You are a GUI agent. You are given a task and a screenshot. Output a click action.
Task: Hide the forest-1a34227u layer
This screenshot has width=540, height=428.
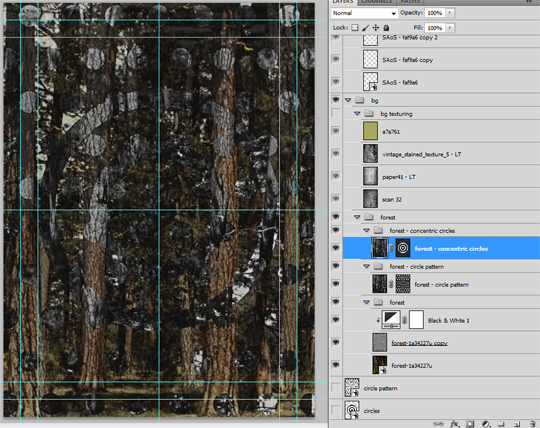pos(336,365)
